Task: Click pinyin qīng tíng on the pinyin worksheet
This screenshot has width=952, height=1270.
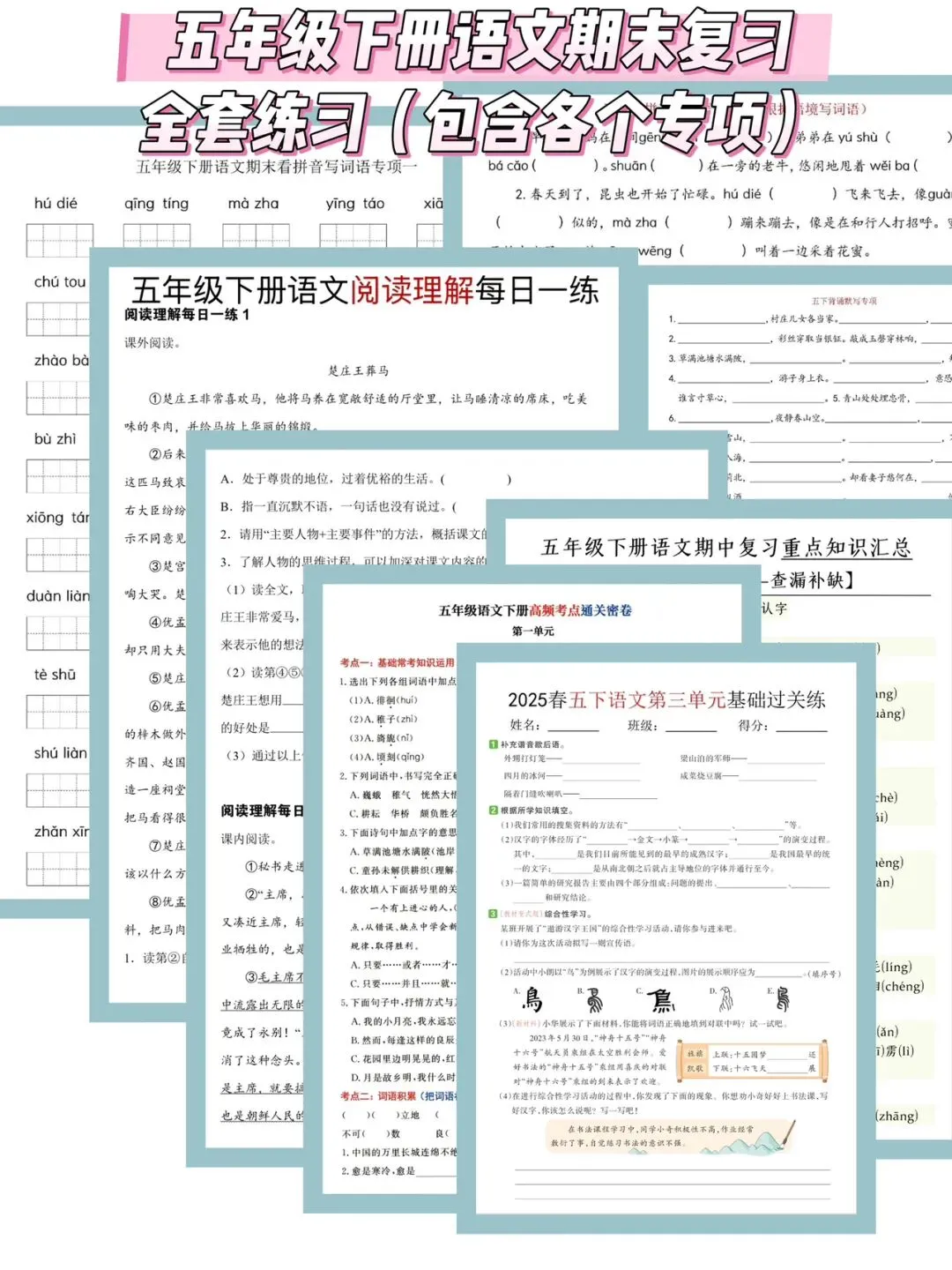Action: [156, 204]
